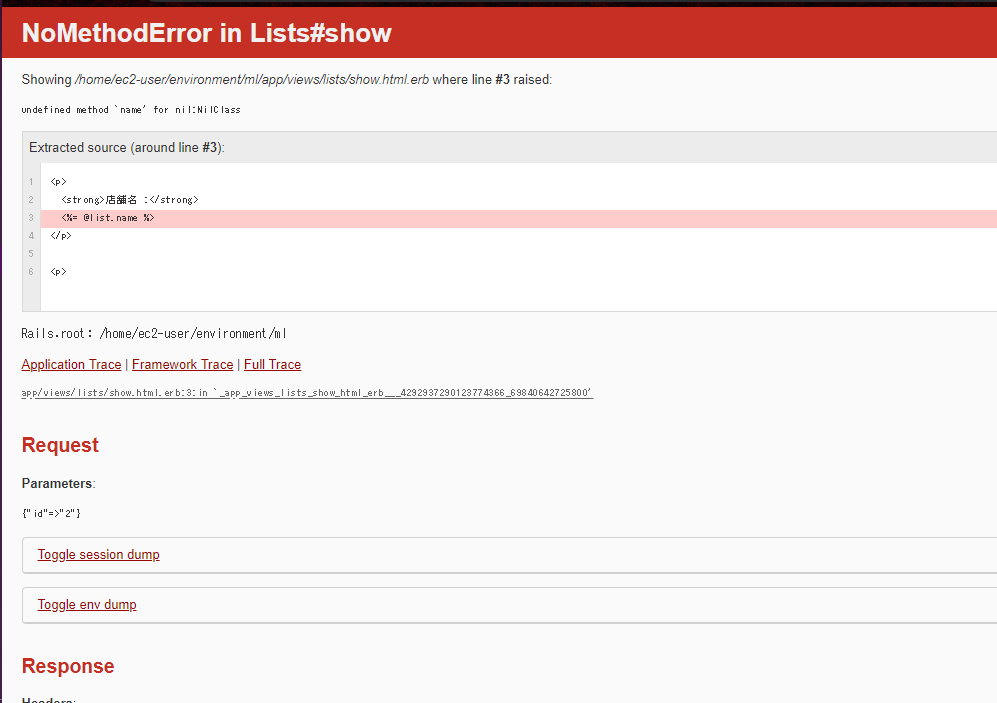
Task: Click line number 1 in source gutter
Action: [30, 182]
